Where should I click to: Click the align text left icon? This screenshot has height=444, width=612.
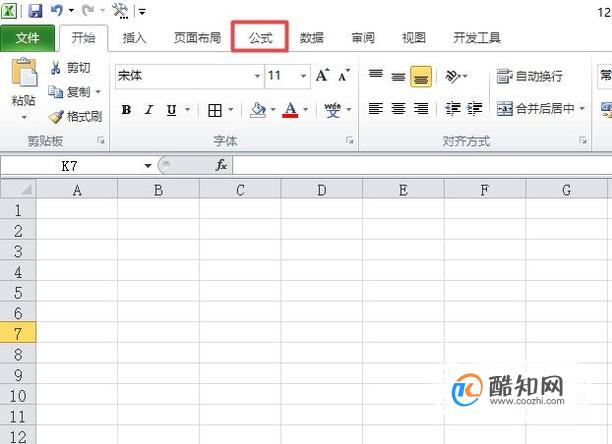[376, 108]
